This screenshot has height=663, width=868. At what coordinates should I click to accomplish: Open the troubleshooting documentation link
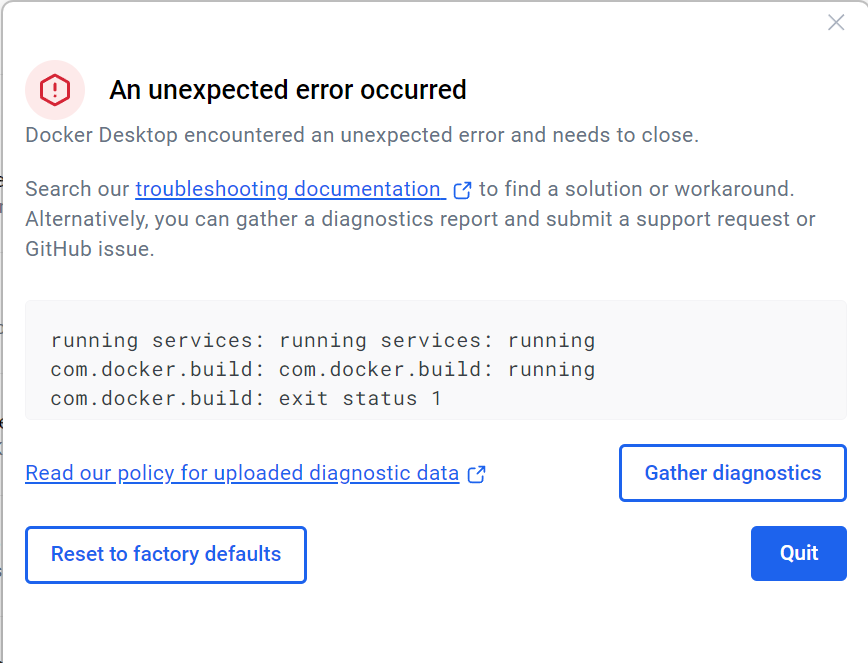click(290, 189)
